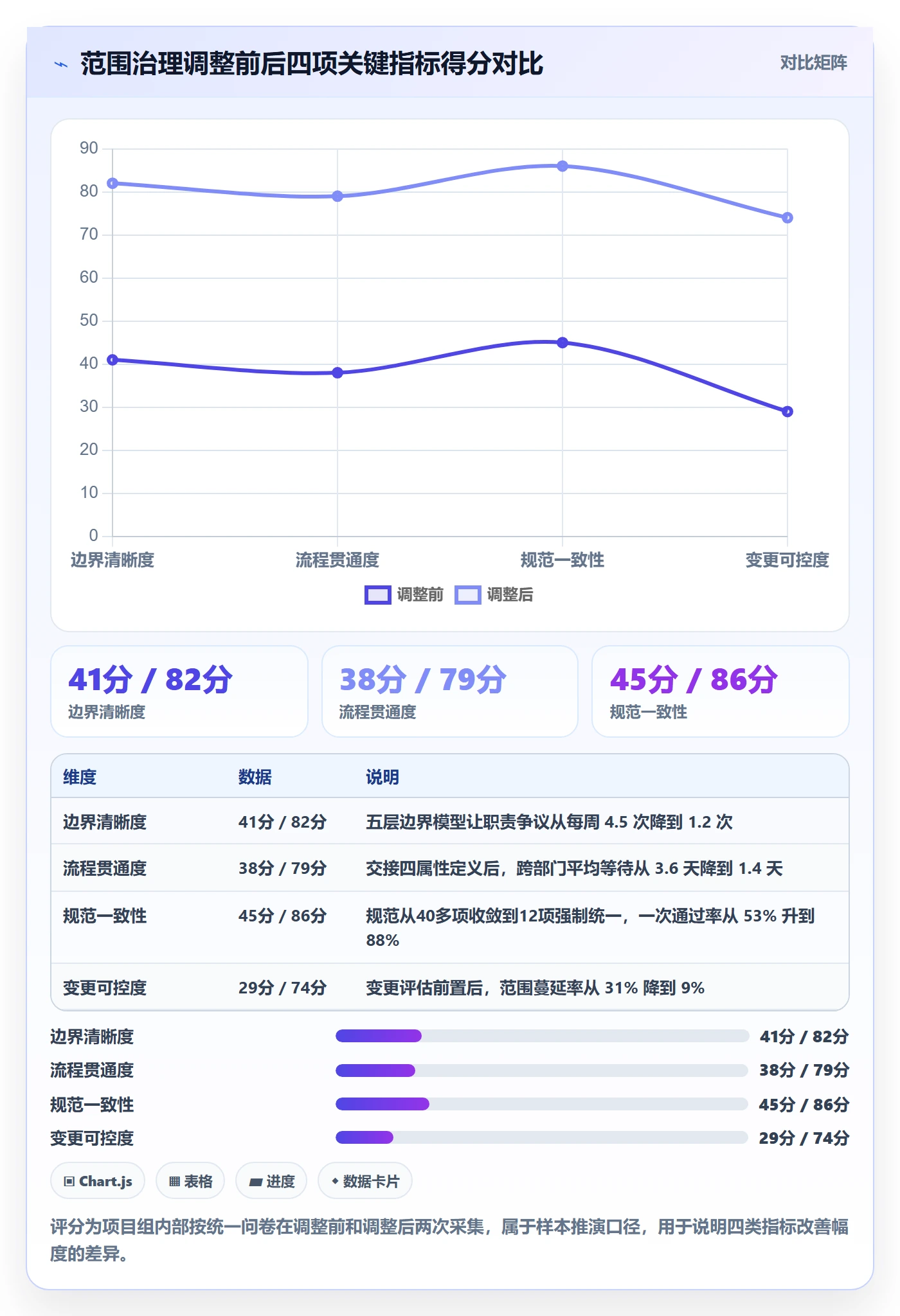The image size is (900, 1316).
Task: Toggle the 调整前 legend swatch
Action: click(377, 595)
